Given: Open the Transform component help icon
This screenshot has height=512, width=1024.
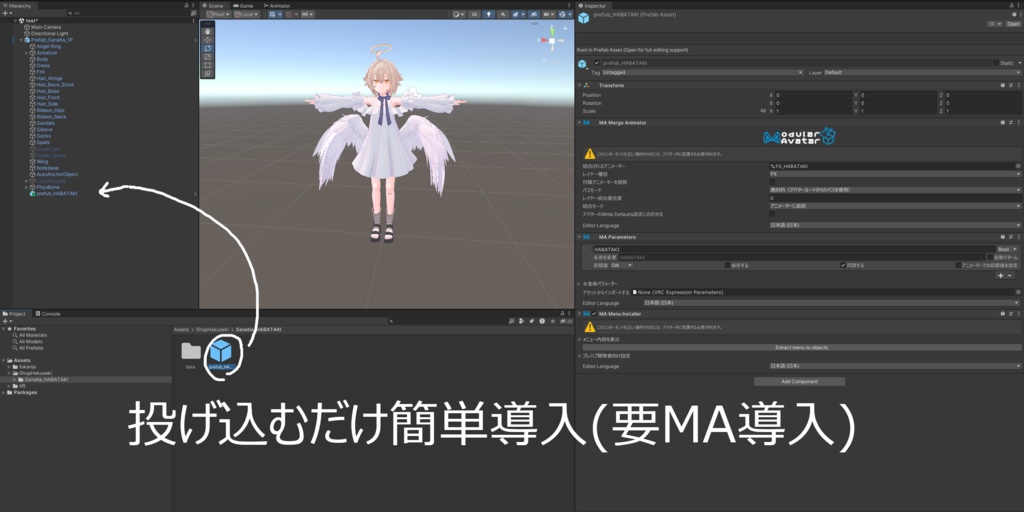Looking at the screenshot, I should (x=1002, y=86).
